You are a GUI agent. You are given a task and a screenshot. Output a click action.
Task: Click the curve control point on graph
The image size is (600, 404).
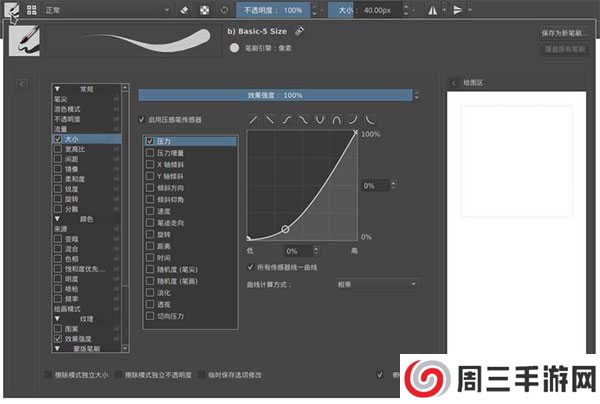coord(285,229)
